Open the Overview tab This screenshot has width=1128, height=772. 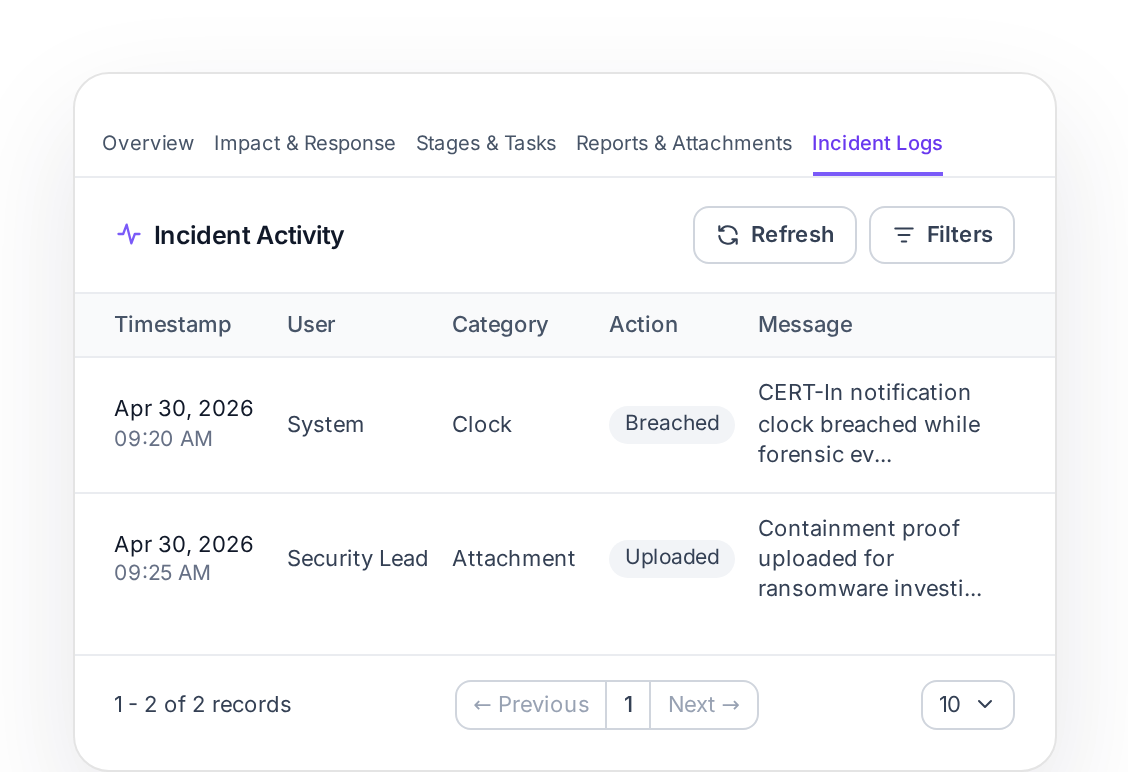148,143
